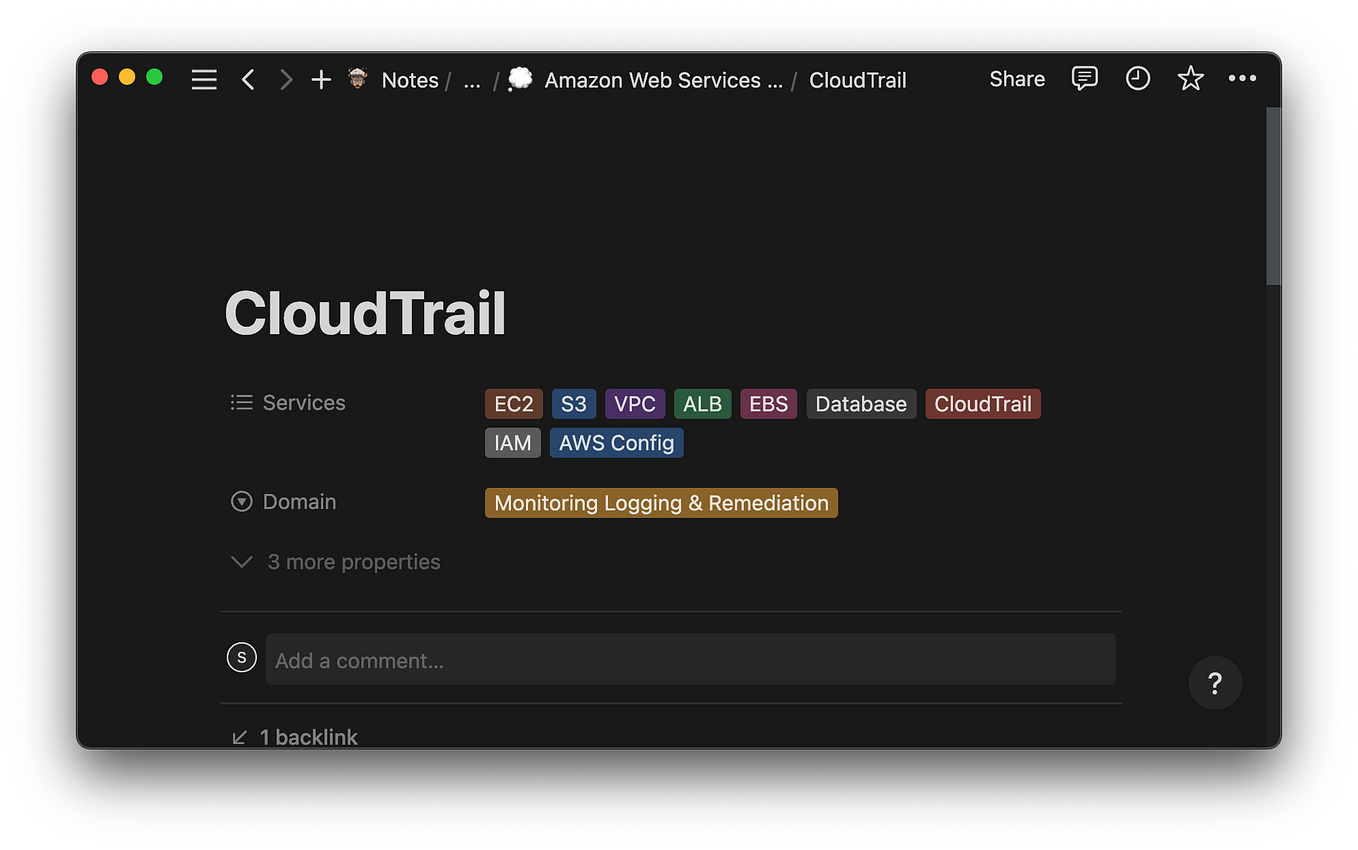Click the S user avatar

[242, 658]
